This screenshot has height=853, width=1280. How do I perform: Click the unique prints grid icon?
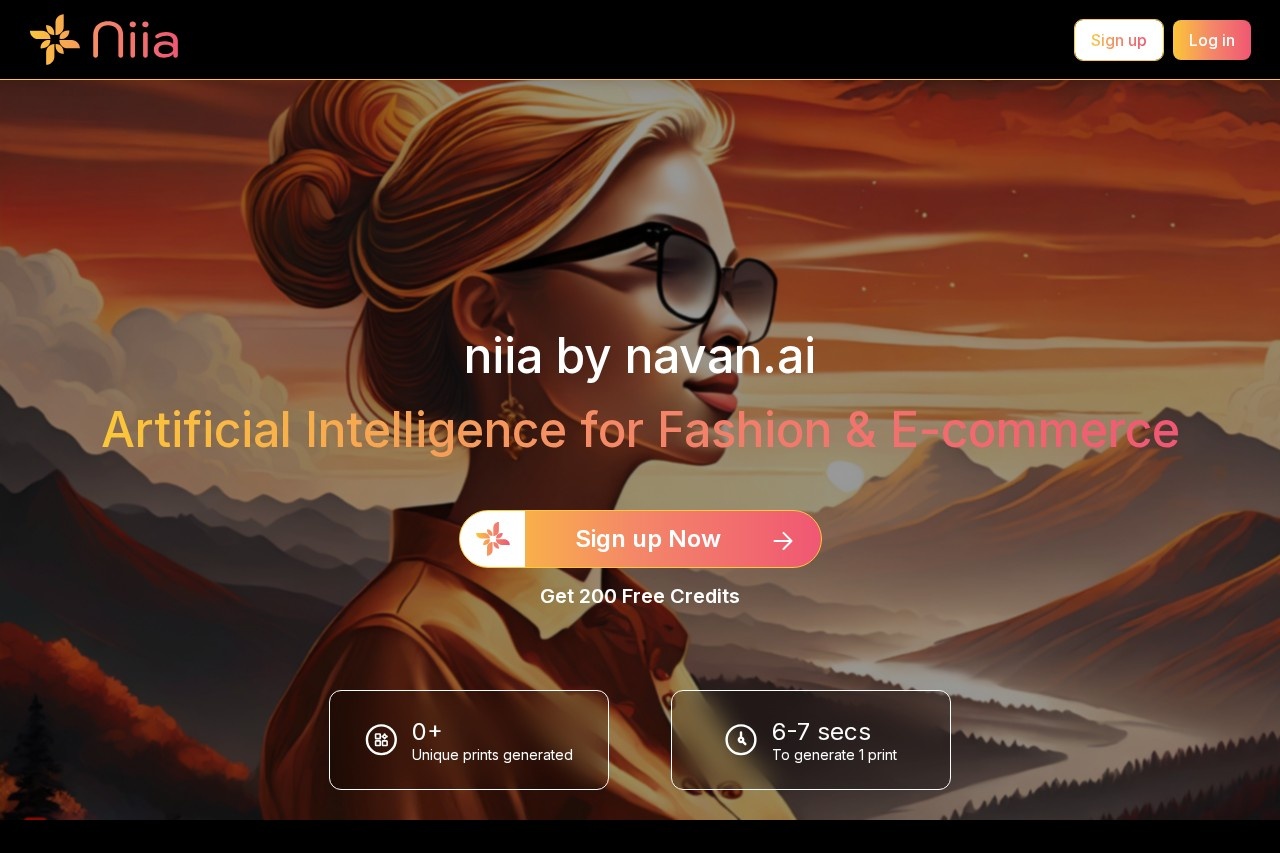pos(381,740)
